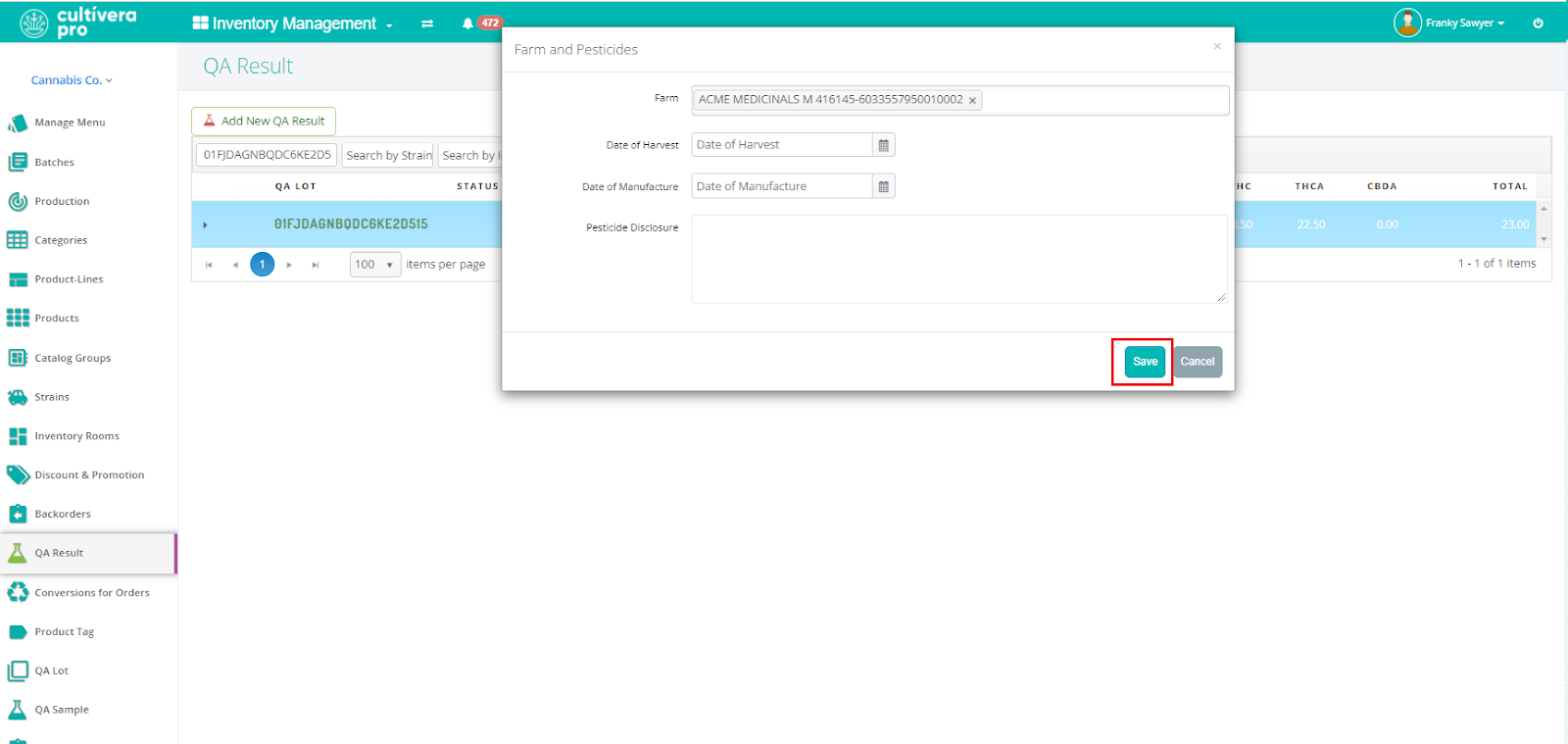Sort by the TOTAL column header
The width and height of the screenshot is (1568, 744).
coord(1510,186)
